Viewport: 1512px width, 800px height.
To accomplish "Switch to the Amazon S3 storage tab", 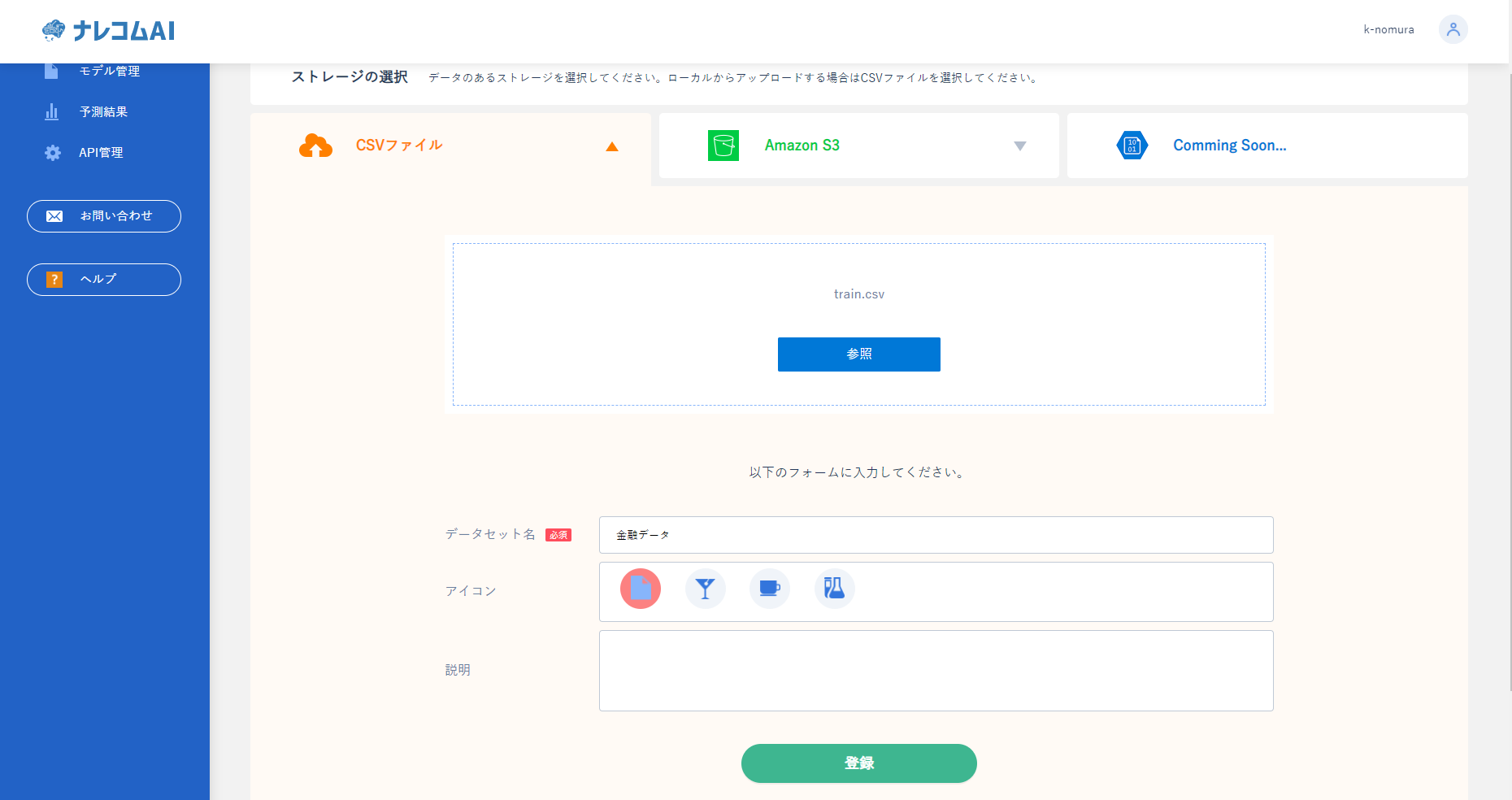I will point(859,146).
